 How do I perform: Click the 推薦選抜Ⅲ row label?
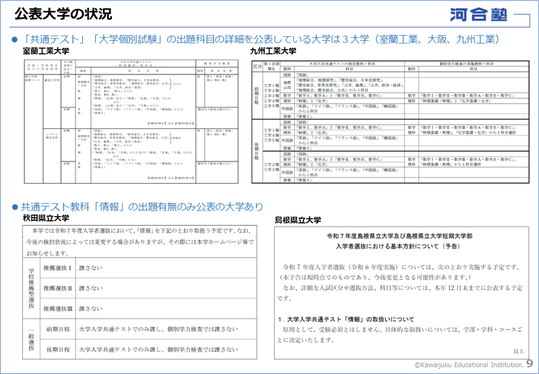click(57, 308)
